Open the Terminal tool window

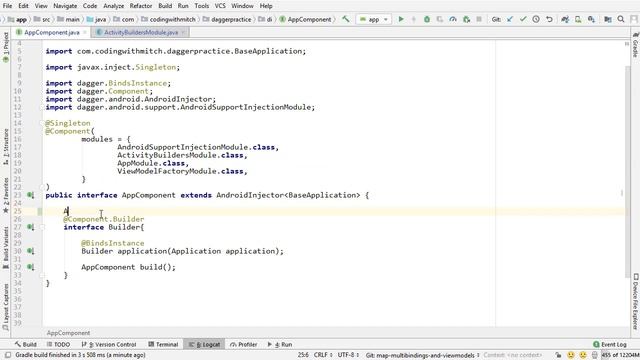163,344
